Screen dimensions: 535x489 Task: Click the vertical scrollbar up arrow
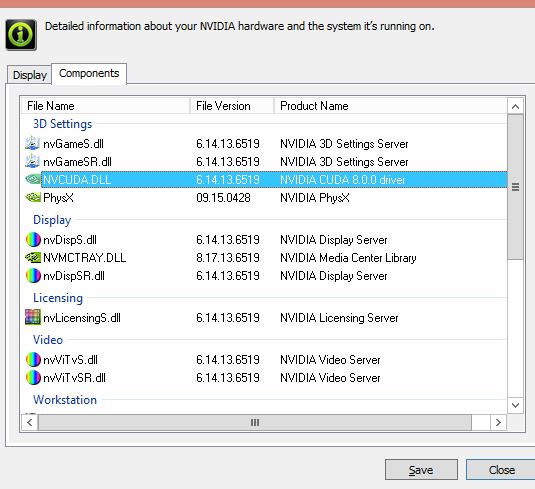tap(516, 106)
